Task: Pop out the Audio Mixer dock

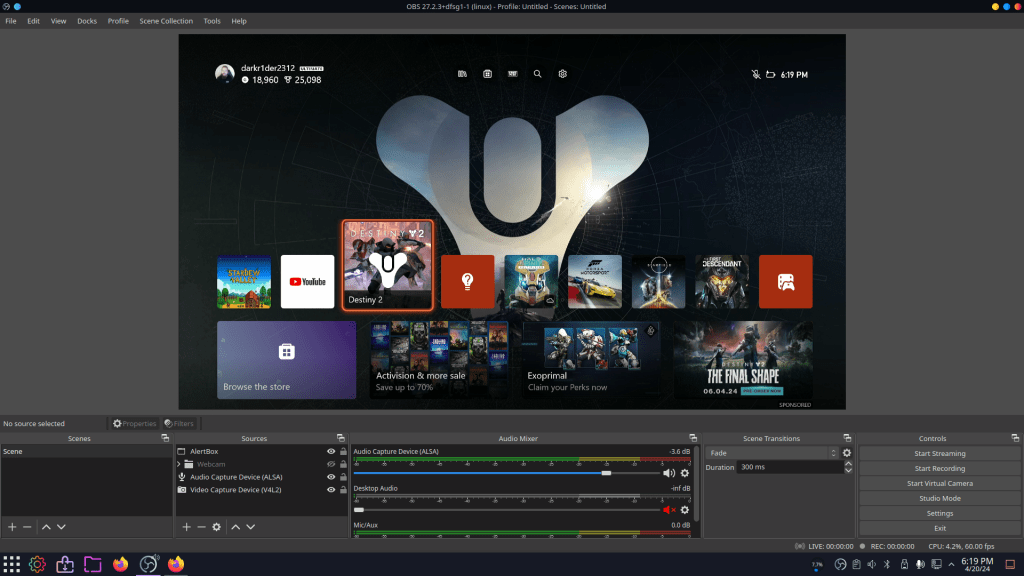Action: [693, 438]
